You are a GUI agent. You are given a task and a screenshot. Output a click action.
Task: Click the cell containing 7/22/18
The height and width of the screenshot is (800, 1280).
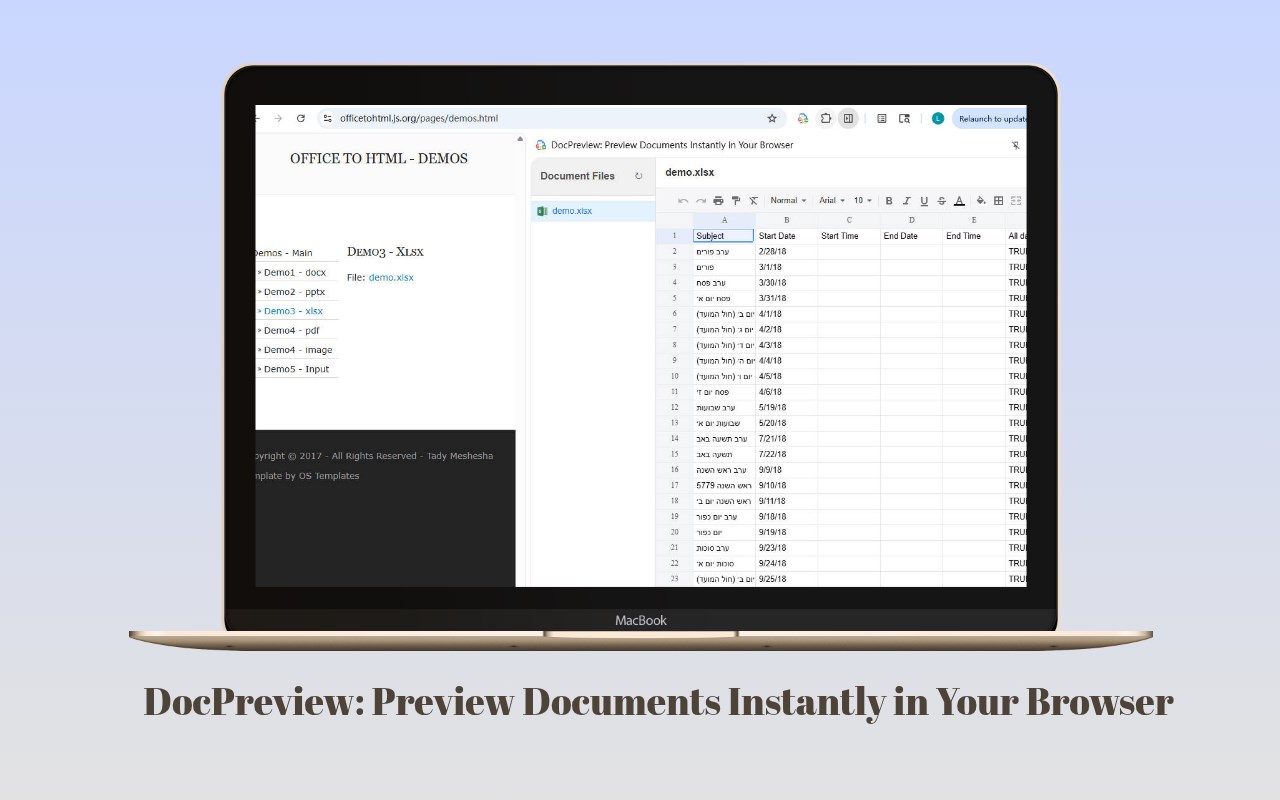tap(787, 454)
